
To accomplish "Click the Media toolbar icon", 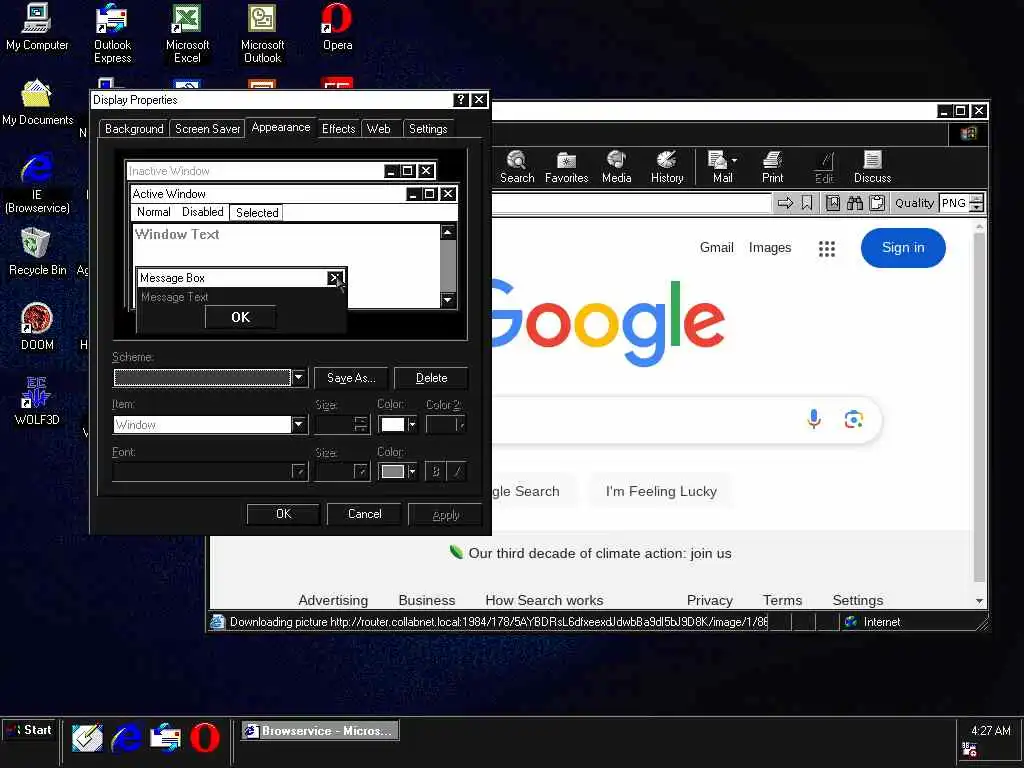I will (x=616, y=167).
